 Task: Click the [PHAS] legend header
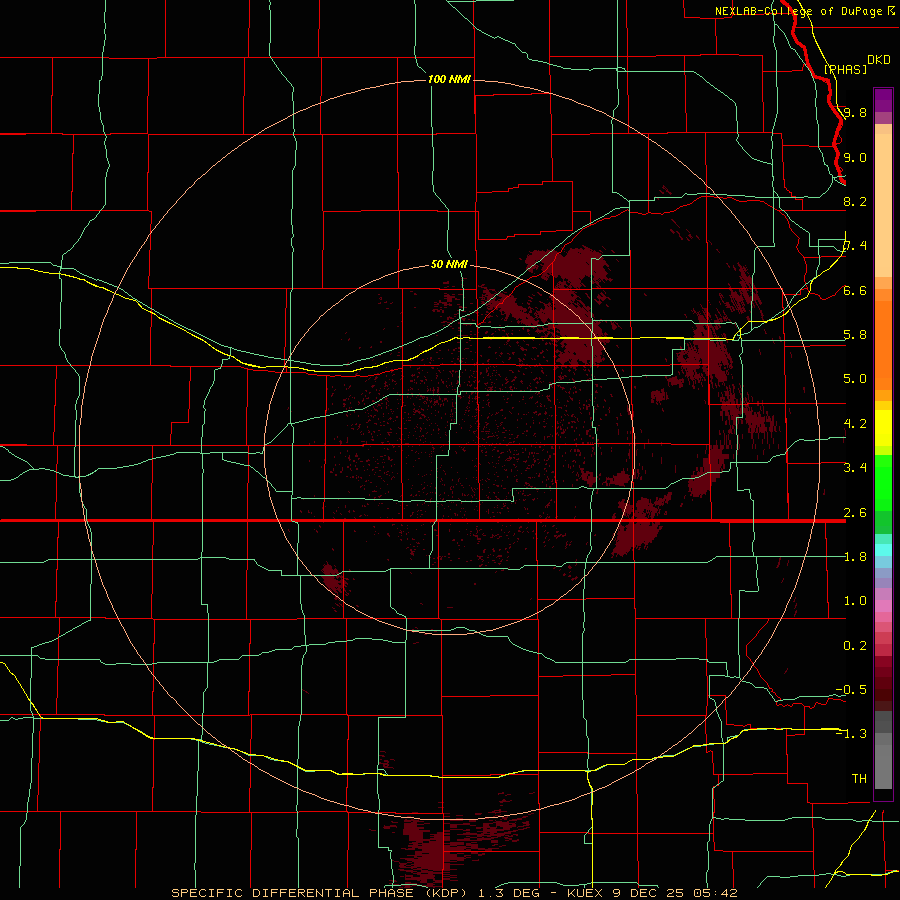point(845,69)
